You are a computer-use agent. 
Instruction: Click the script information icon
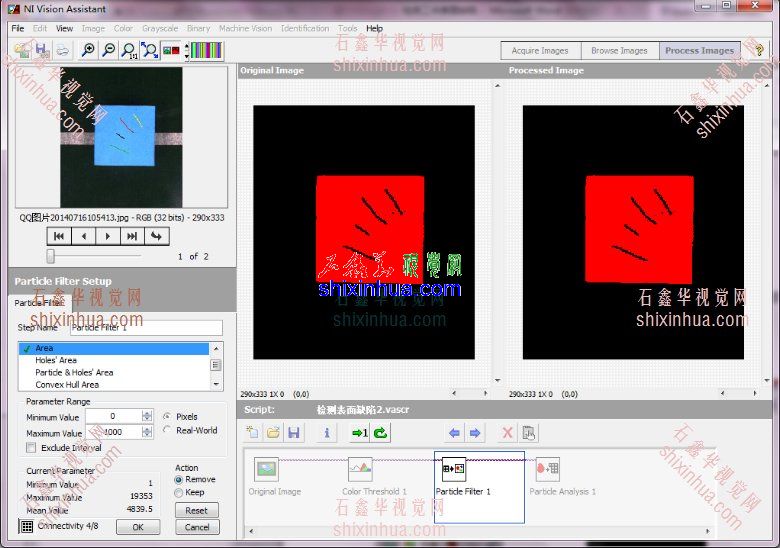[x=326, y=433]
